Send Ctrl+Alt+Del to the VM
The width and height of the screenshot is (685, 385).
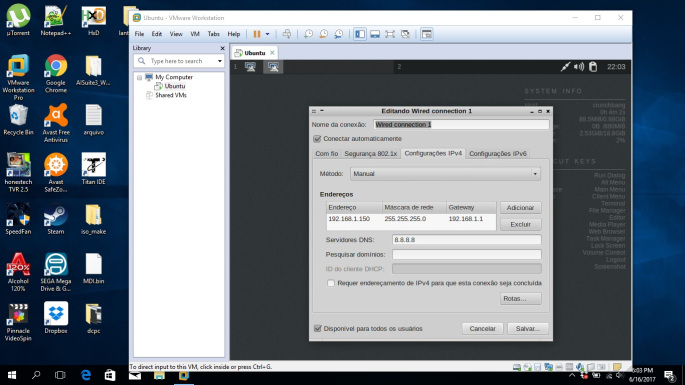287,34
